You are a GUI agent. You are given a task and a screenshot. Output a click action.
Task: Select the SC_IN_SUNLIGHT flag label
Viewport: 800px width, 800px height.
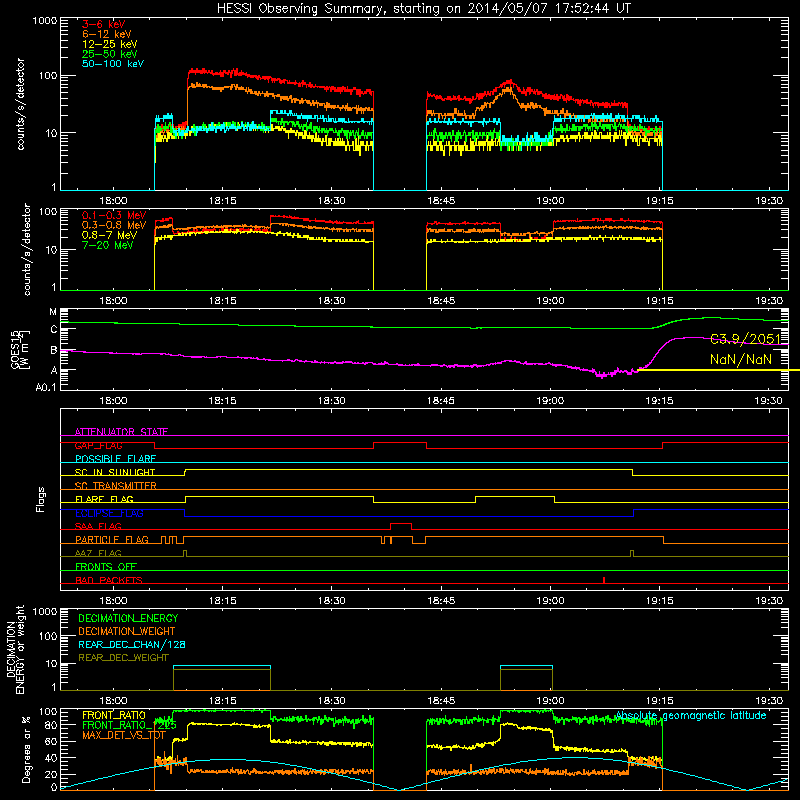(x=115, y=472)
